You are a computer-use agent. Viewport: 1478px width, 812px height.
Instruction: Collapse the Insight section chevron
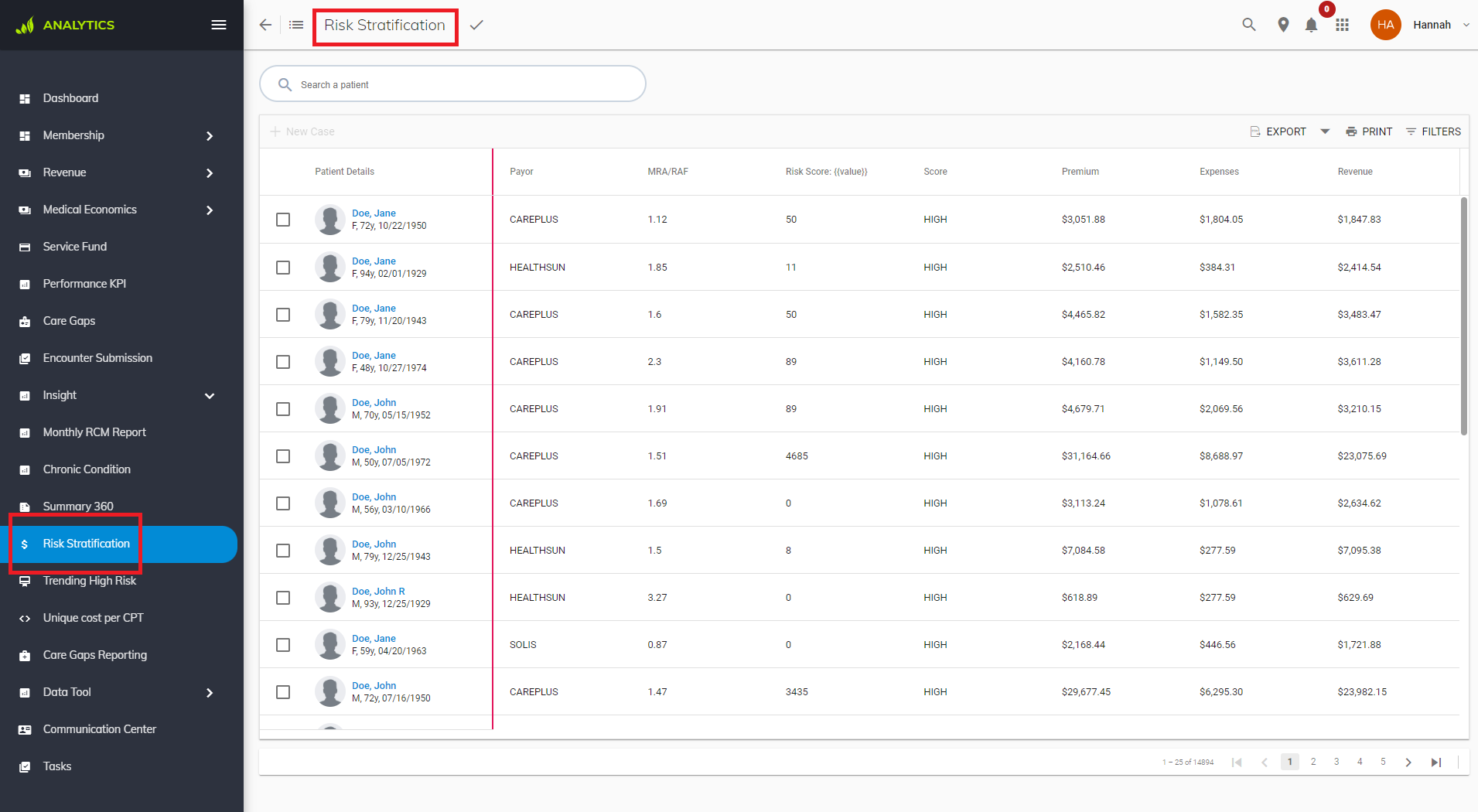click(210, 395)
